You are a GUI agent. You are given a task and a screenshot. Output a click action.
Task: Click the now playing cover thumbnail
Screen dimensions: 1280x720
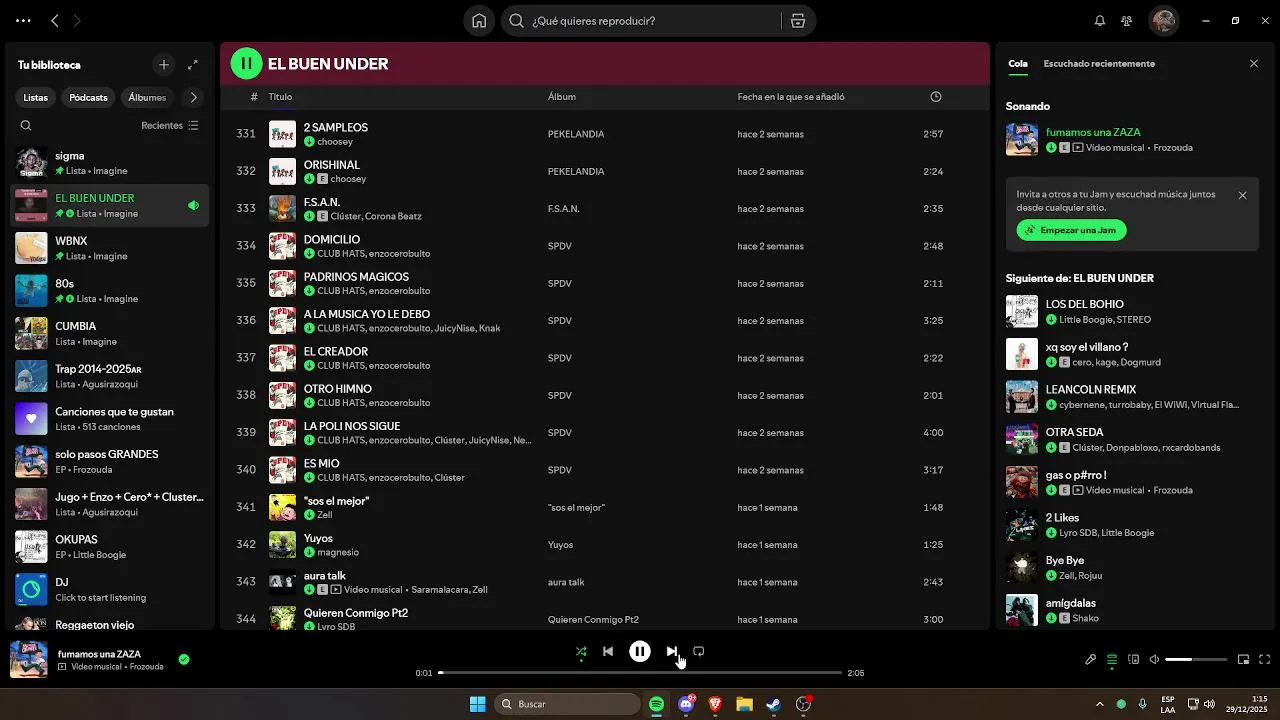[29, 660]
